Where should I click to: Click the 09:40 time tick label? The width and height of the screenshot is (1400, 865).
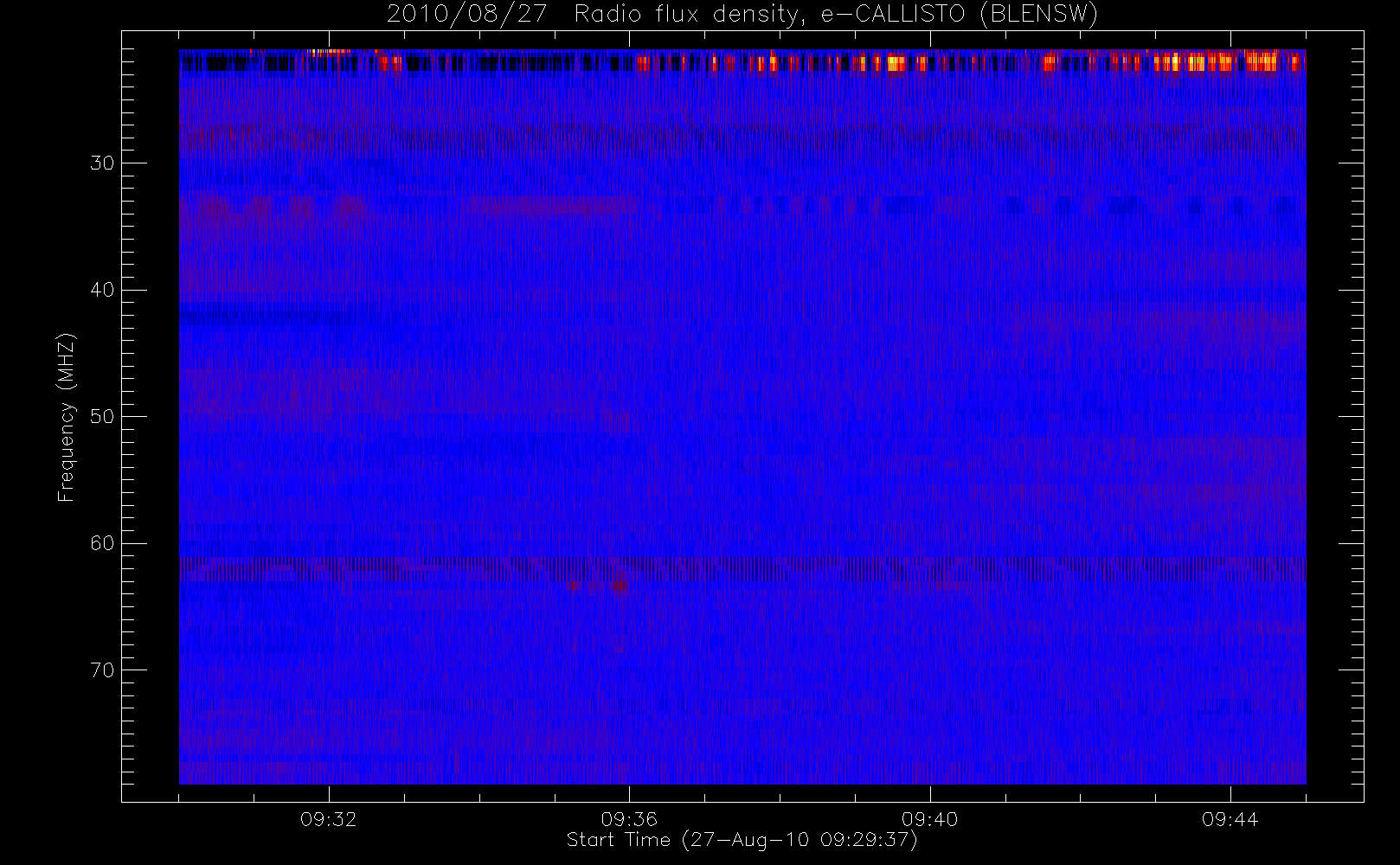(x=929, y=819)
